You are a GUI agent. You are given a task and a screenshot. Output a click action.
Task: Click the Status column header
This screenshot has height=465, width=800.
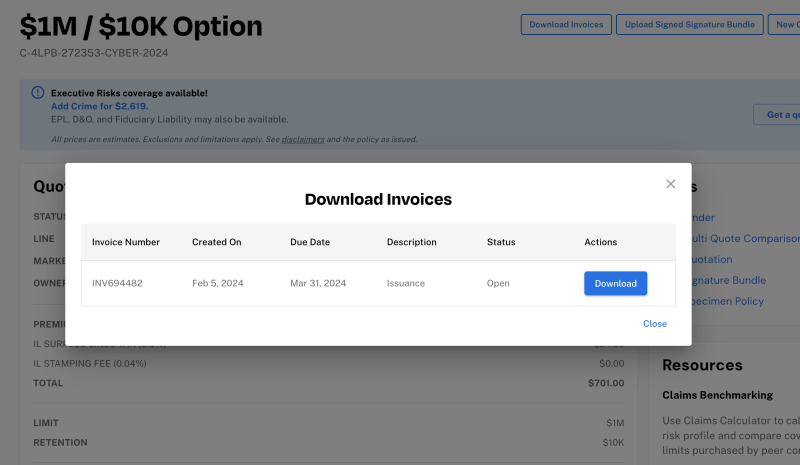click(501, 242)
